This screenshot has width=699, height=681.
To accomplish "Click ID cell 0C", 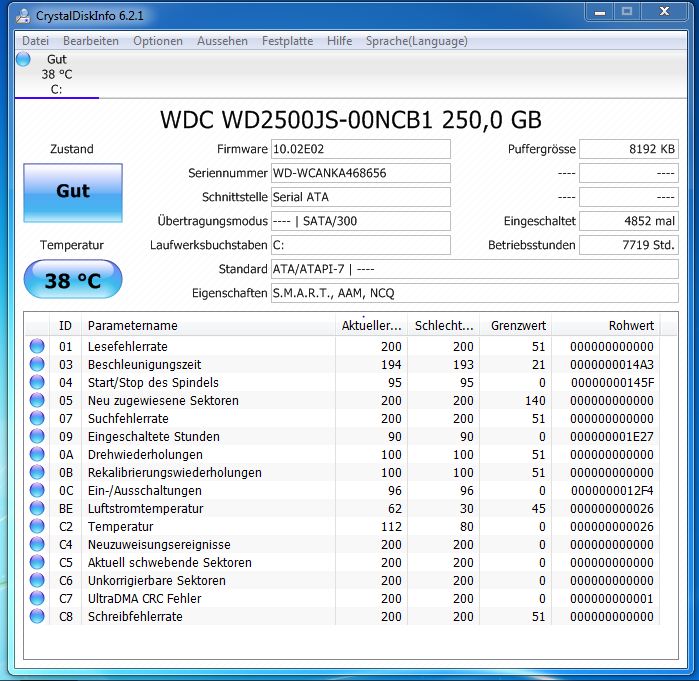I will [66, 491].
